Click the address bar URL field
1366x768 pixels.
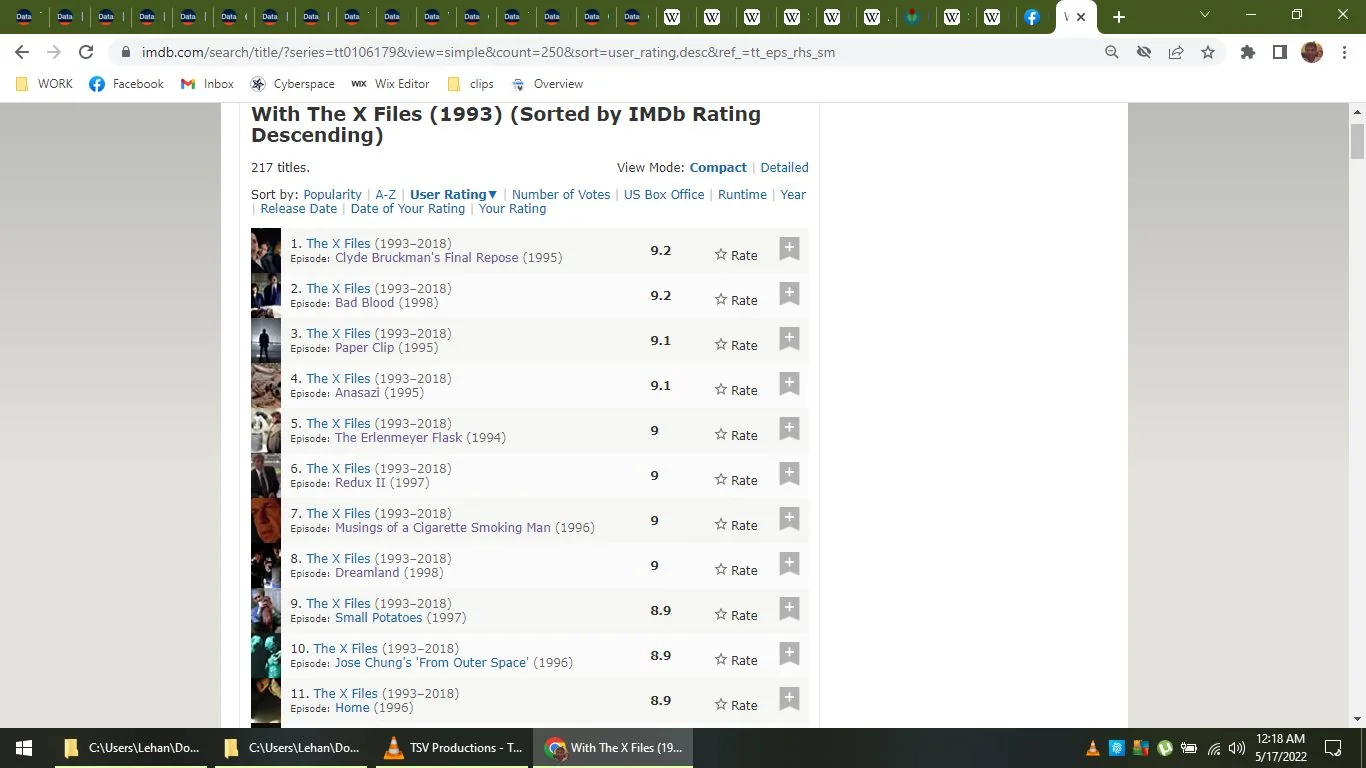(600, 52)
